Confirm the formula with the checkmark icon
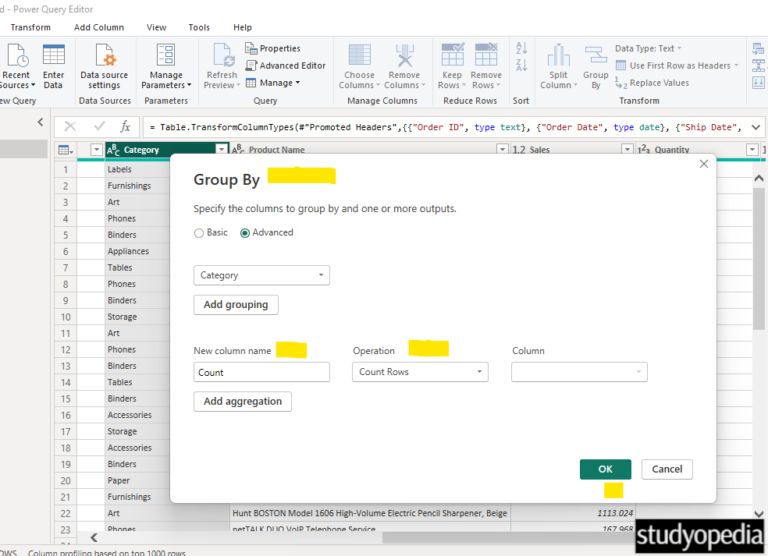Viewport: 768px width, 556px height. (99, 127)
